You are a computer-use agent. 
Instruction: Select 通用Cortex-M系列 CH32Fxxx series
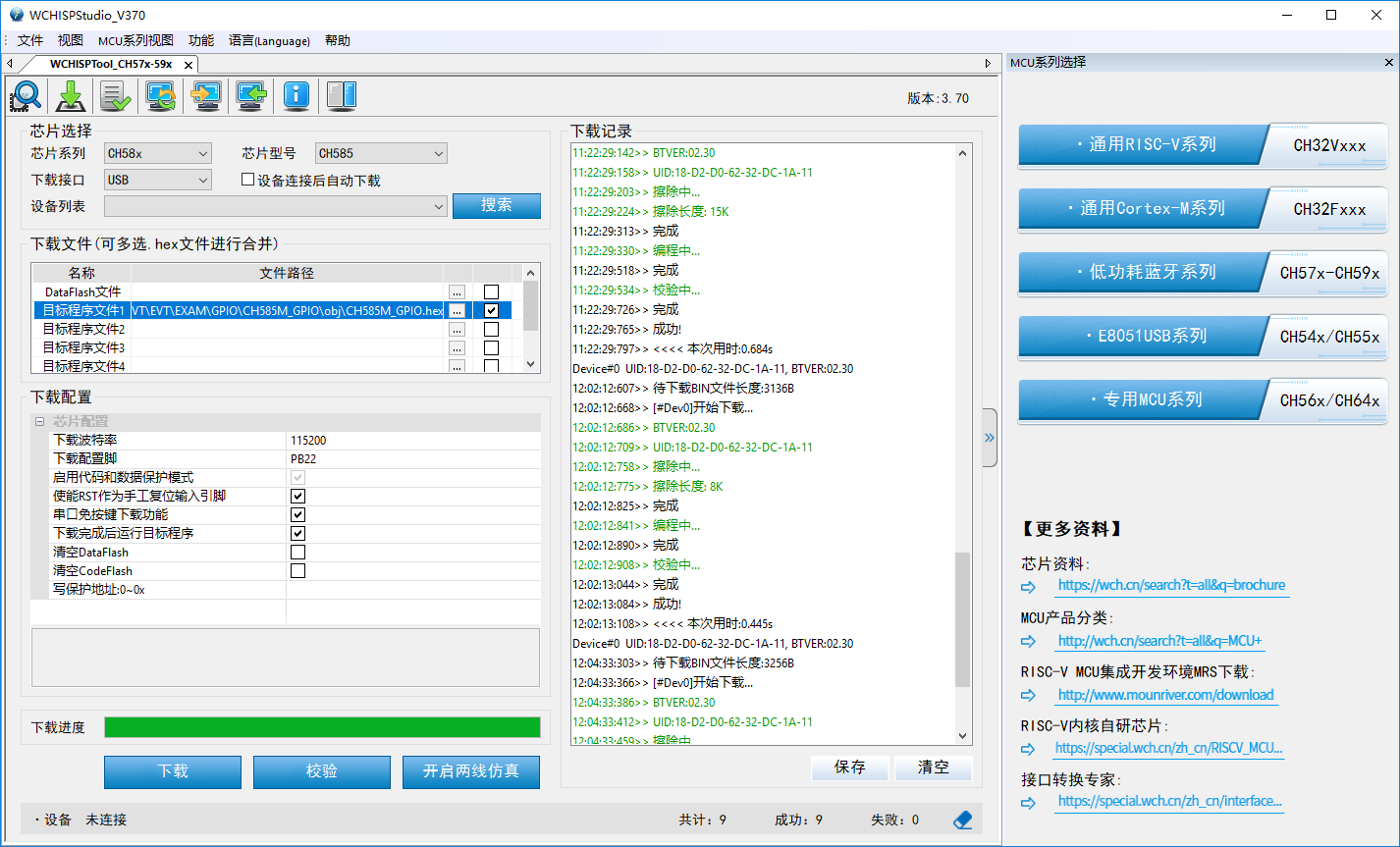point(1203,208)
